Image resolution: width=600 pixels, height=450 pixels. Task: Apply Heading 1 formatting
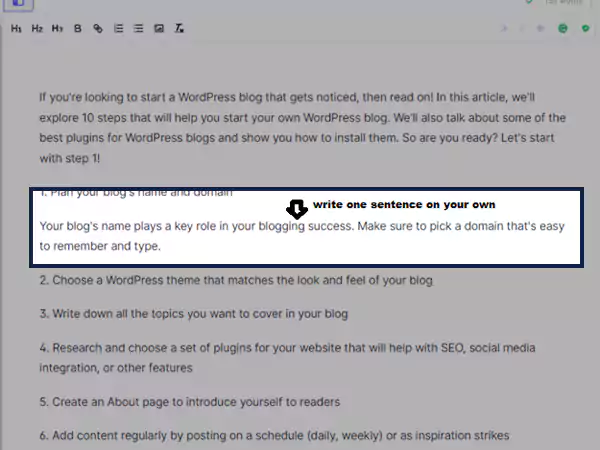(x=16, y=28)
